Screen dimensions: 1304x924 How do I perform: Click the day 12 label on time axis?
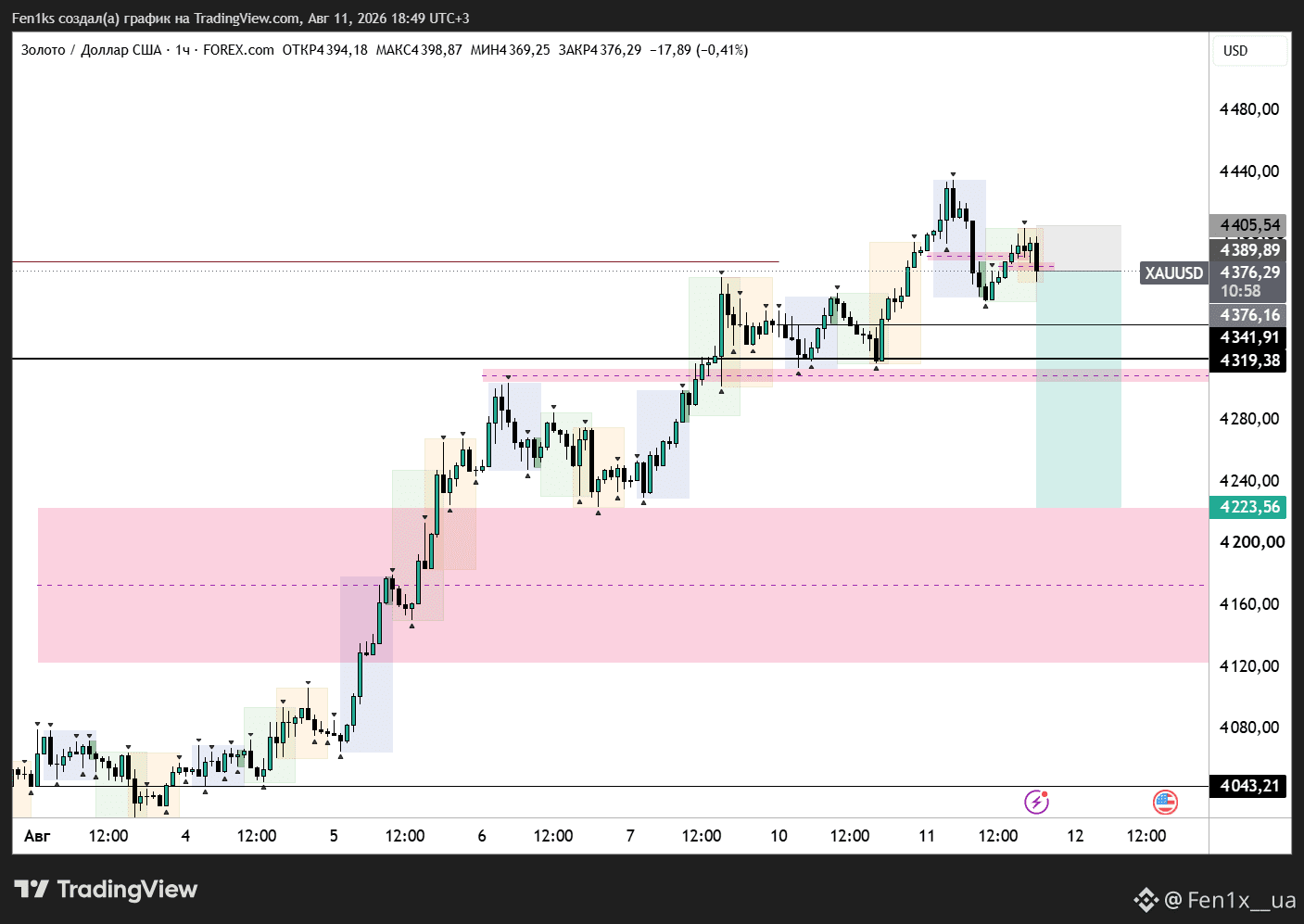(x=1075, y=836)
